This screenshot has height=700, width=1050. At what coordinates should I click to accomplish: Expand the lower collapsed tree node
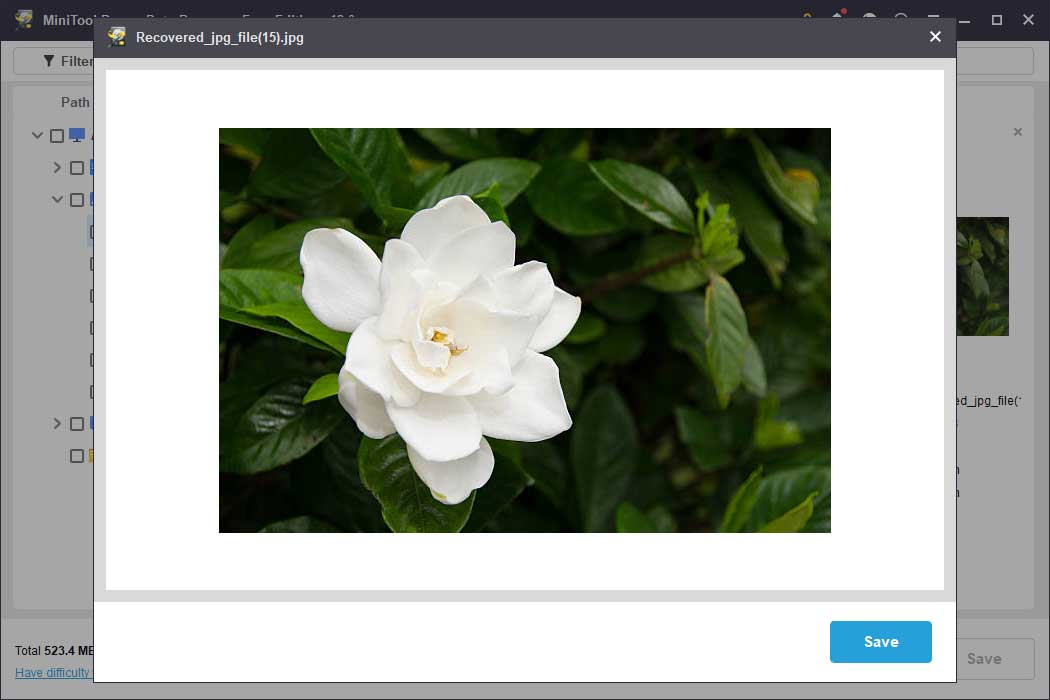point(57,423)
